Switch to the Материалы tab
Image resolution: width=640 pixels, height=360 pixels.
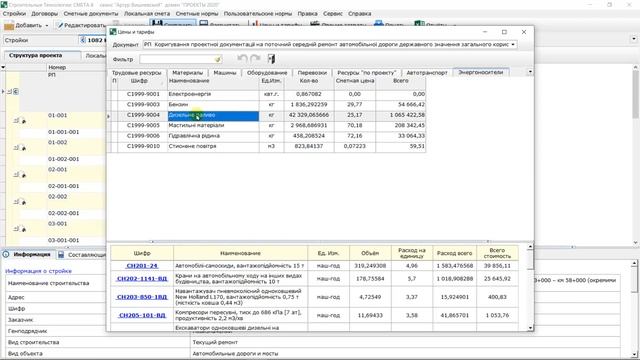point(187,73)
